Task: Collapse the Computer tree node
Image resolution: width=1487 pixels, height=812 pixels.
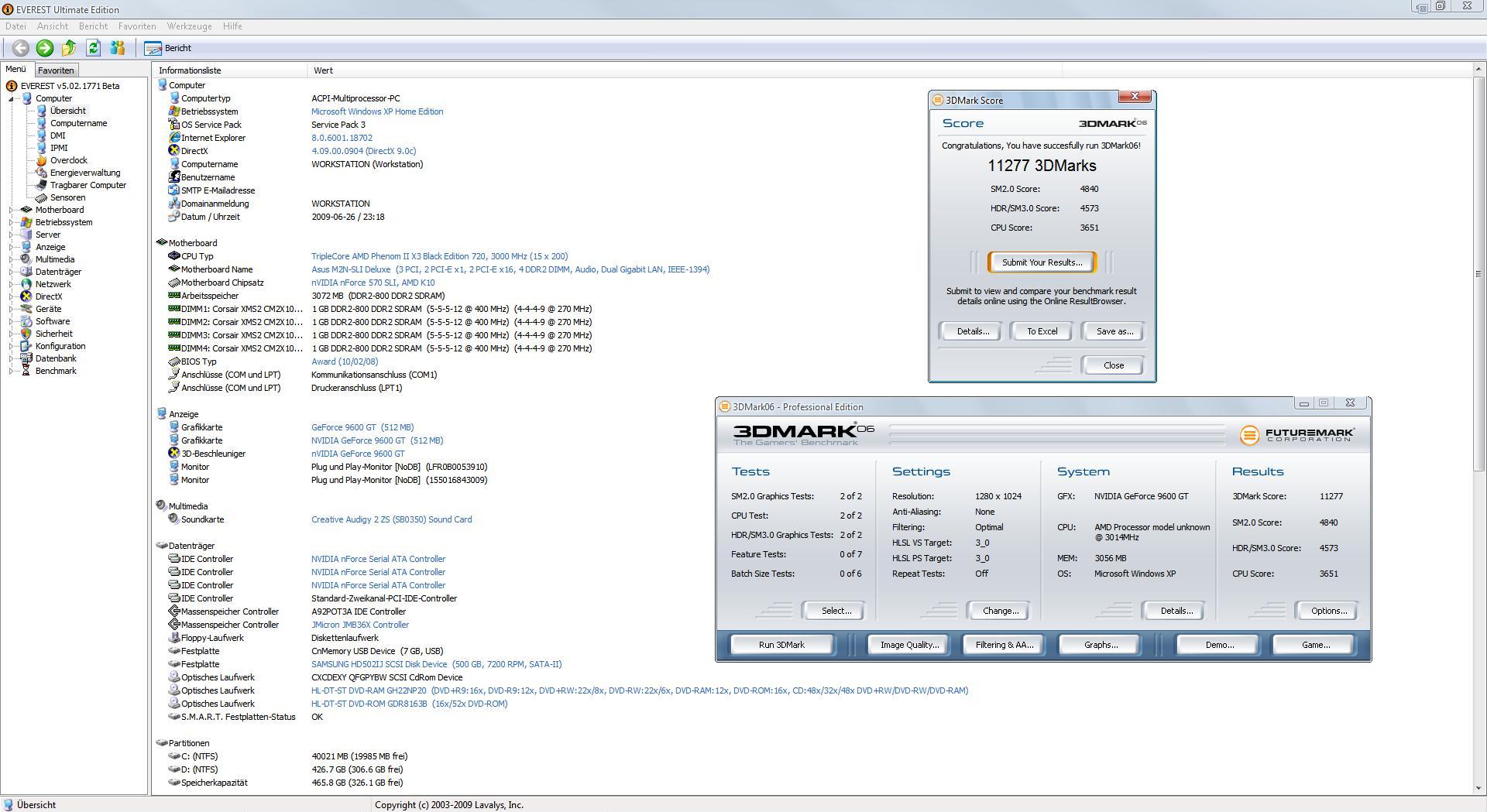Action: 12,99
